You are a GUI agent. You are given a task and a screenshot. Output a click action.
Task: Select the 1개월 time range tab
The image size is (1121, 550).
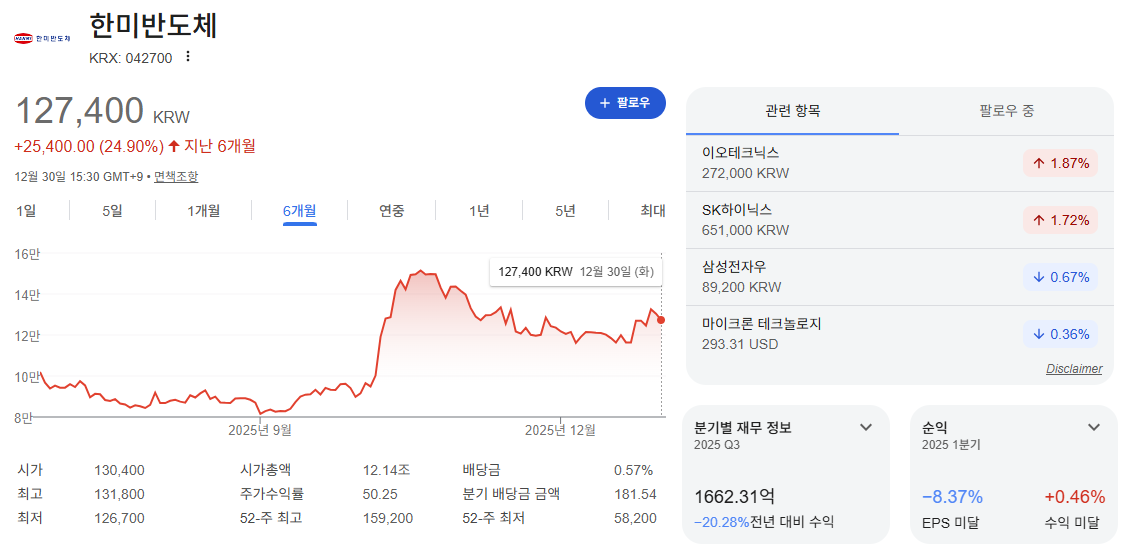[203, 210]
